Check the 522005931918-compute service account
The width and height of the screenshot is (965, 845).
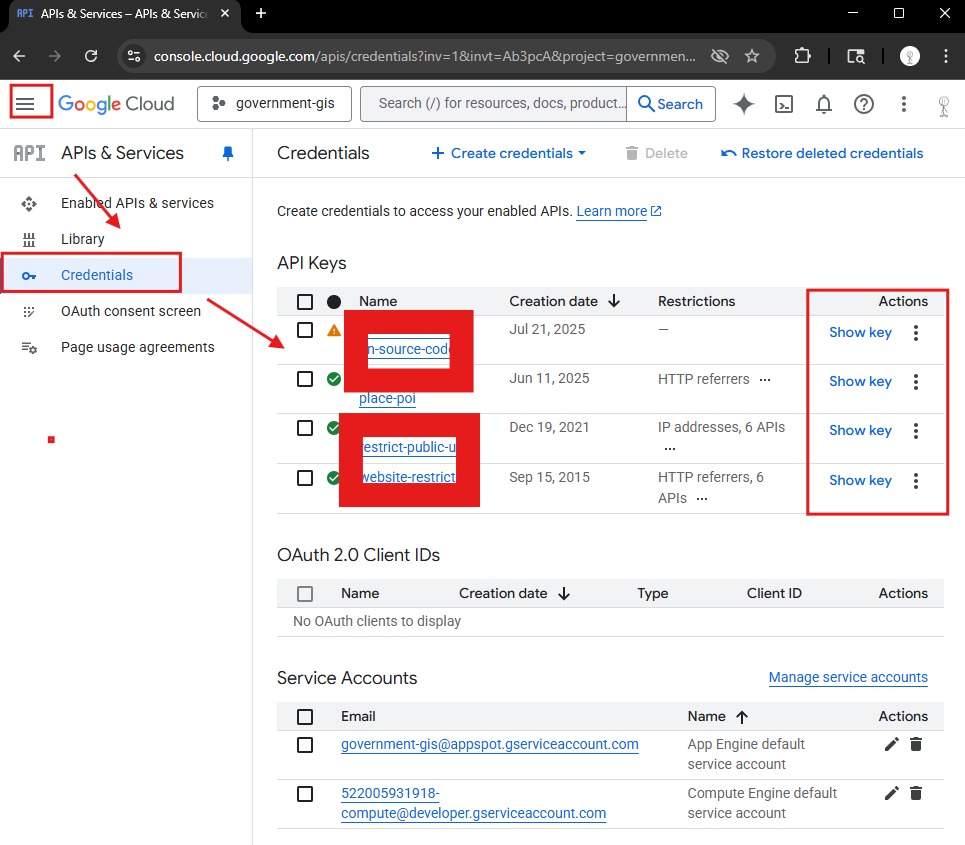click(305, 794)
